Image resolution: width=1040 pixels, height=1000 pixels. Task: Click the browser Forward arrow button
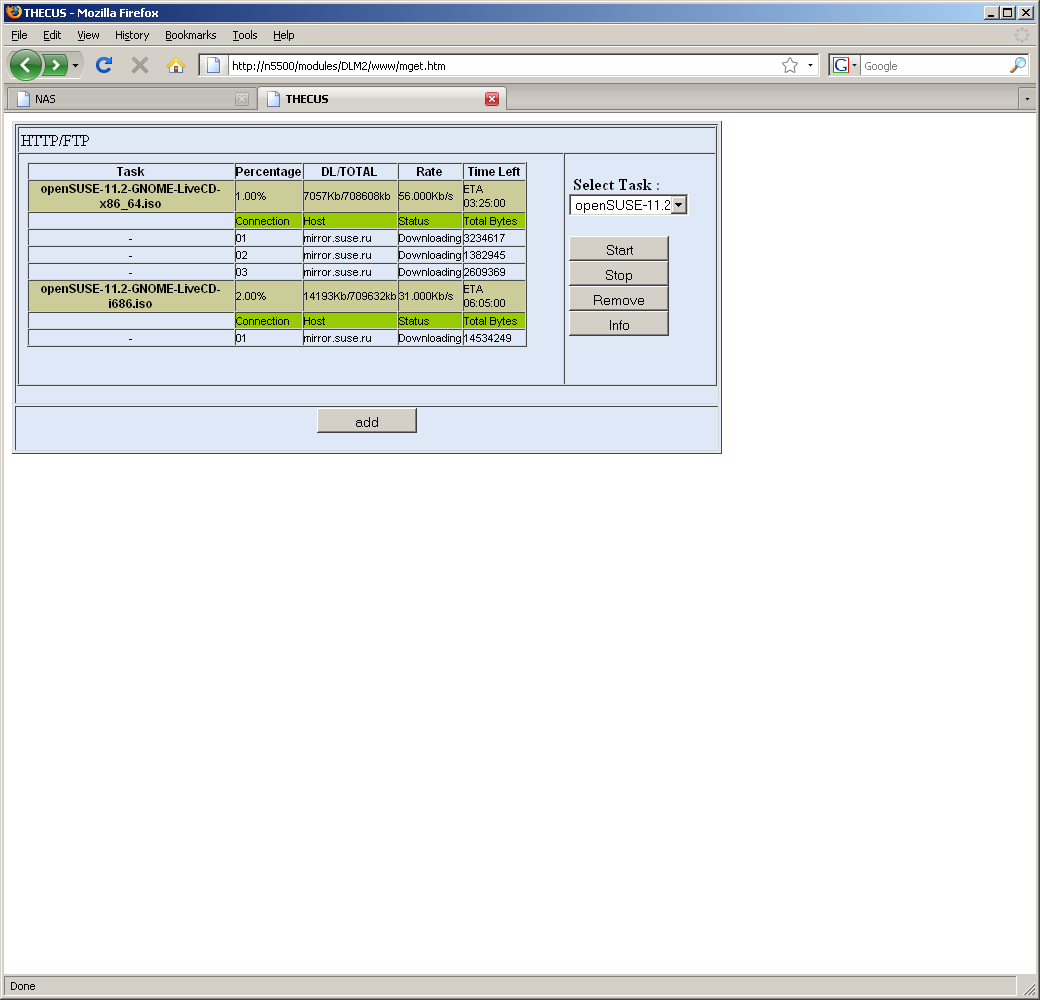(56, 65)
